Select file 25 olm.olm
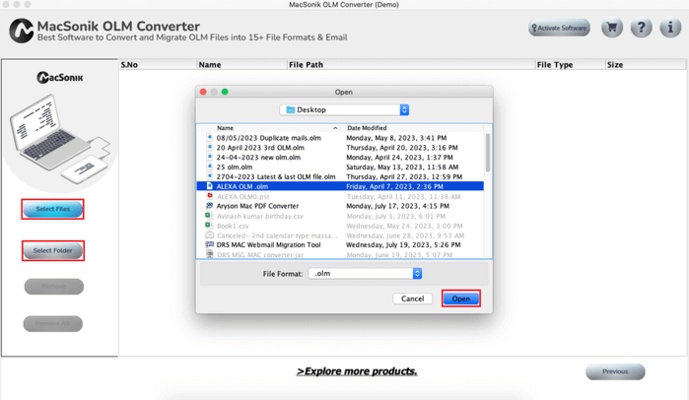The image size is (689, 400). point(234,167)
